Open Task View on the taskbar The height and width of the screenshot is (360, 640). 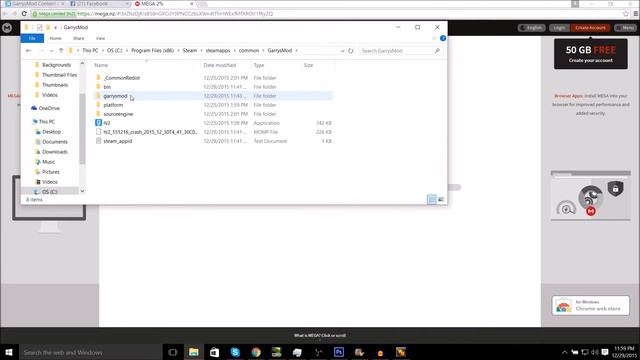[x=173, y=352]
